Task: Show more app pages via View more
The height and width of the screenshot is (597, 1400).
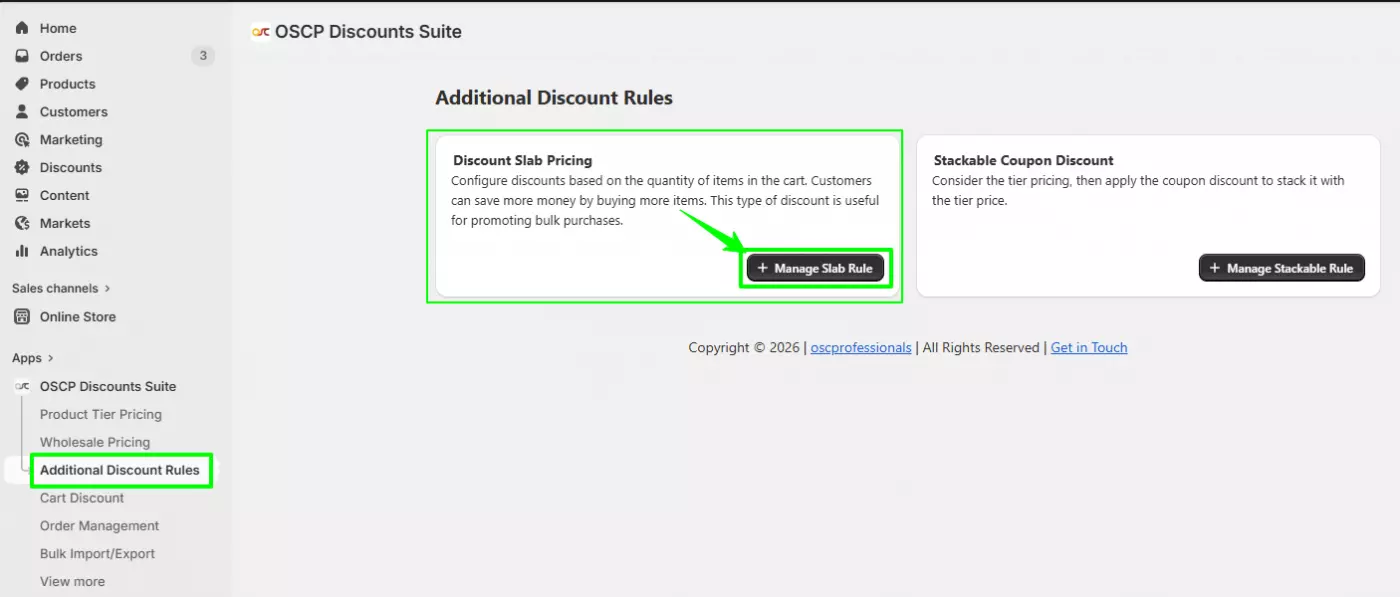Action: 72,582
